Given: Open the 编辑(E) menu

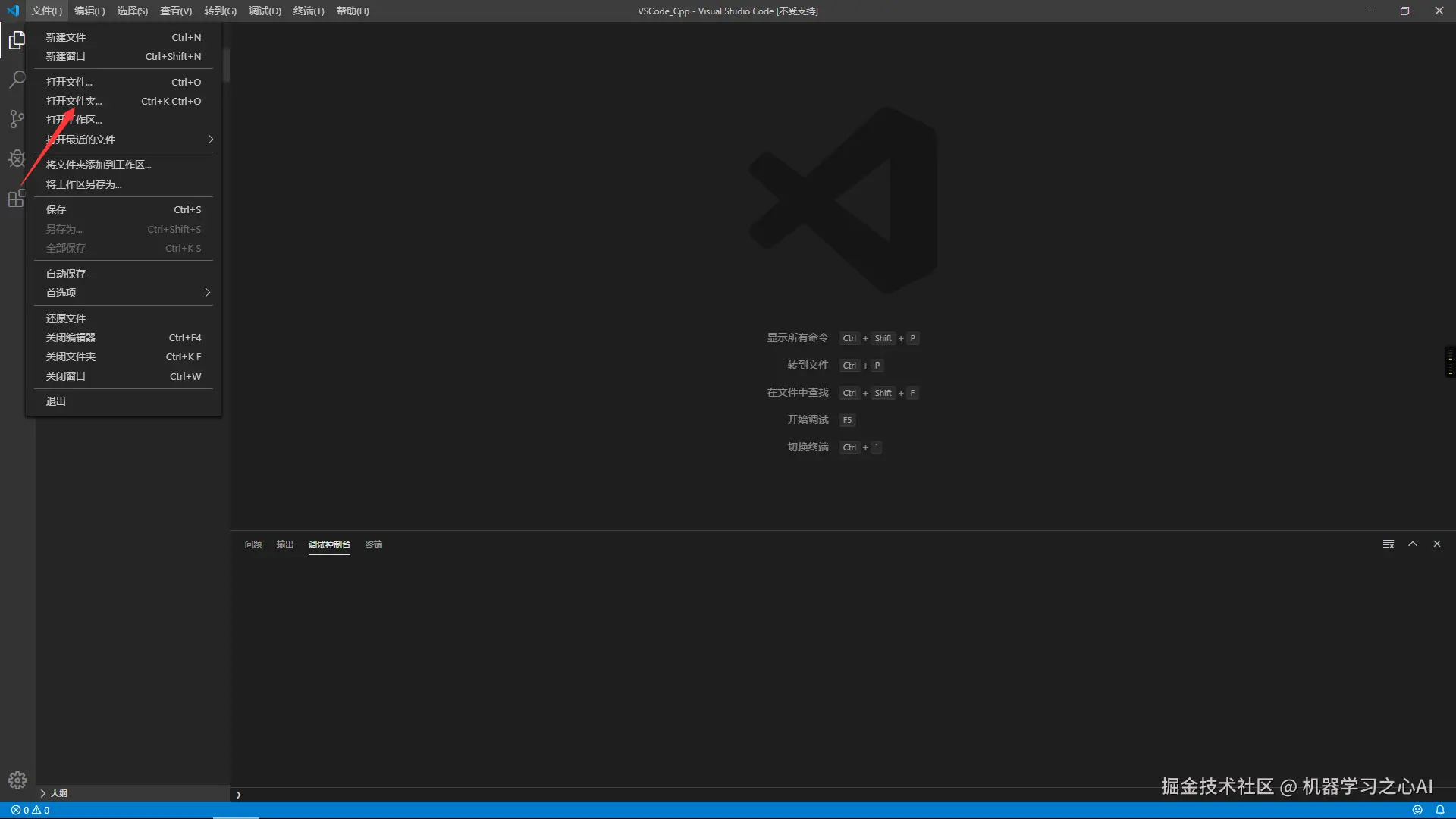Looking at the screenshot, I should [89, 11].
